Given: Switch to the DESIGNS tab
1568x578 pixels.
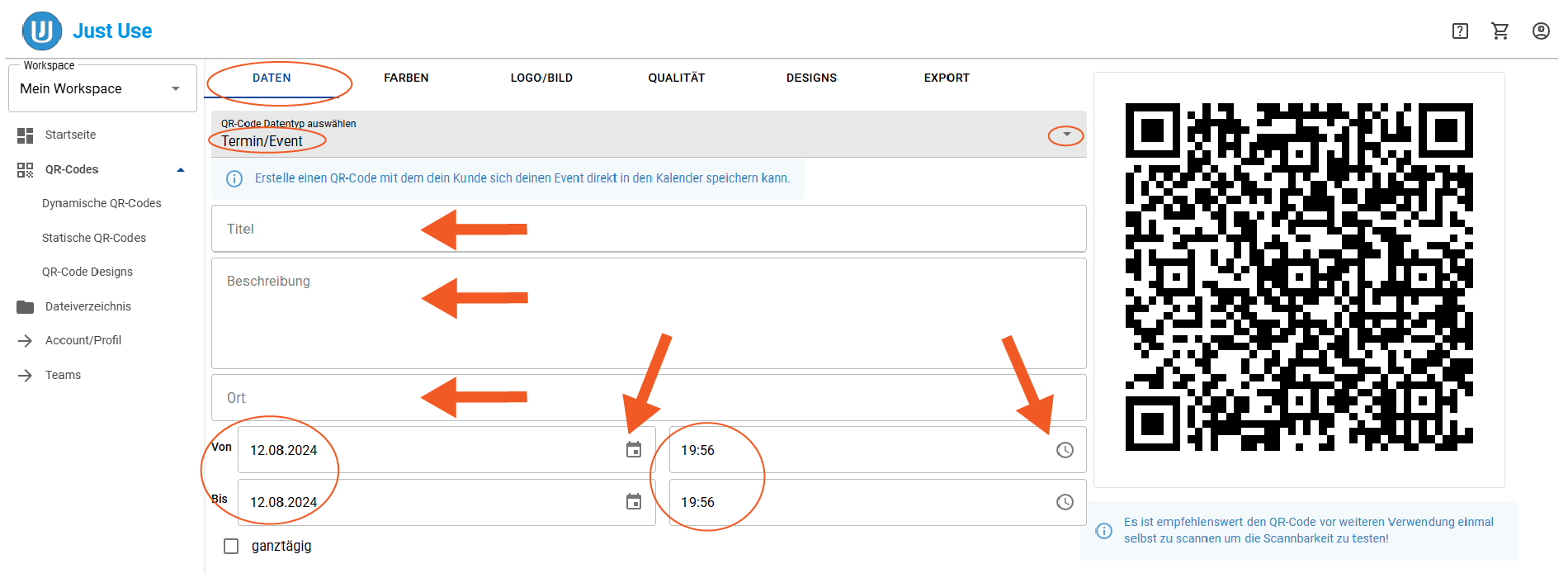Looking at the screenshot, I should point(811,78).
